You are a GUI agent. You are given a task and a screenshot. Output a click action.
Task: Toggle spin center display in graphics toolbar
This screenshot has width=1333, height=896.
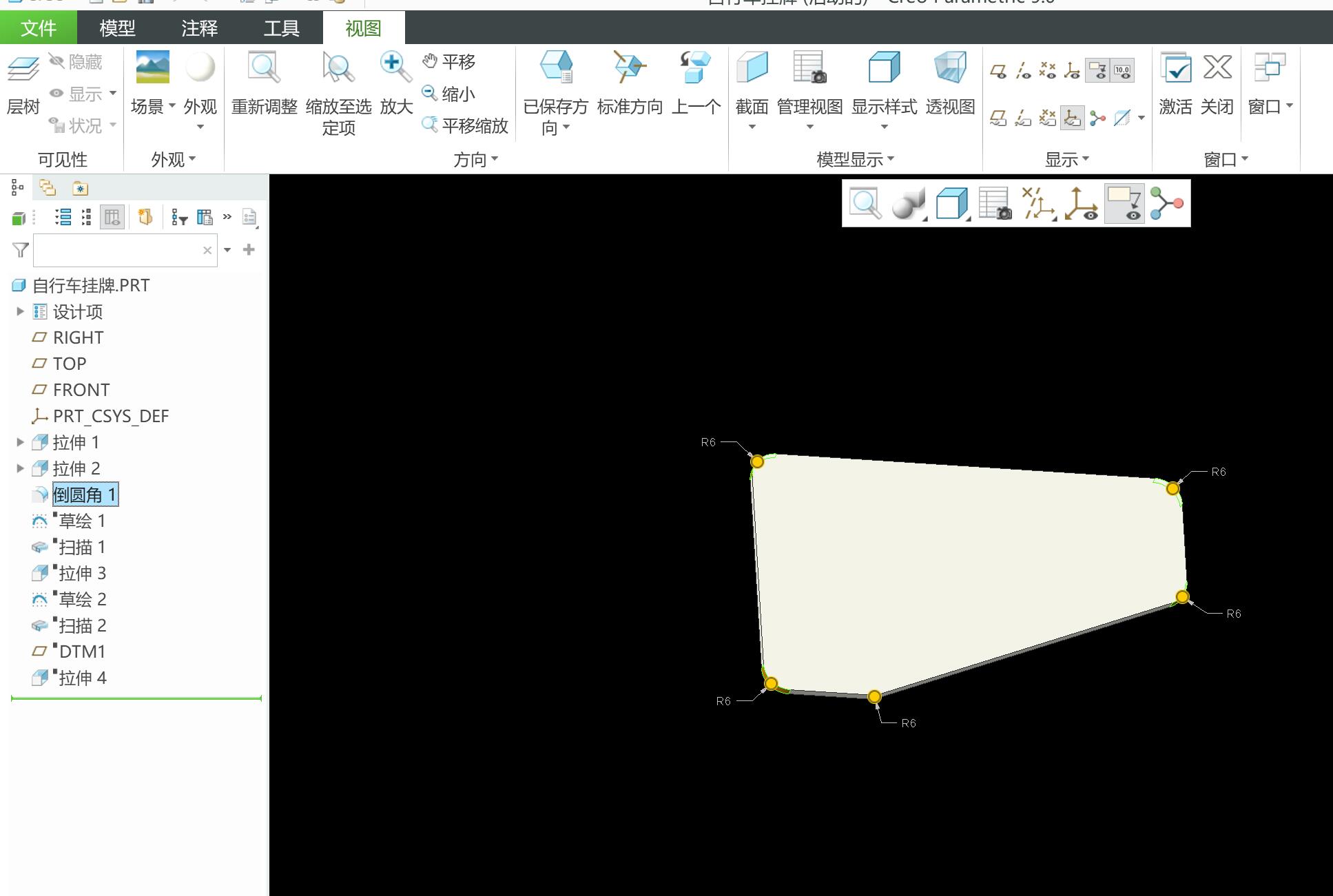(1167, 204)
